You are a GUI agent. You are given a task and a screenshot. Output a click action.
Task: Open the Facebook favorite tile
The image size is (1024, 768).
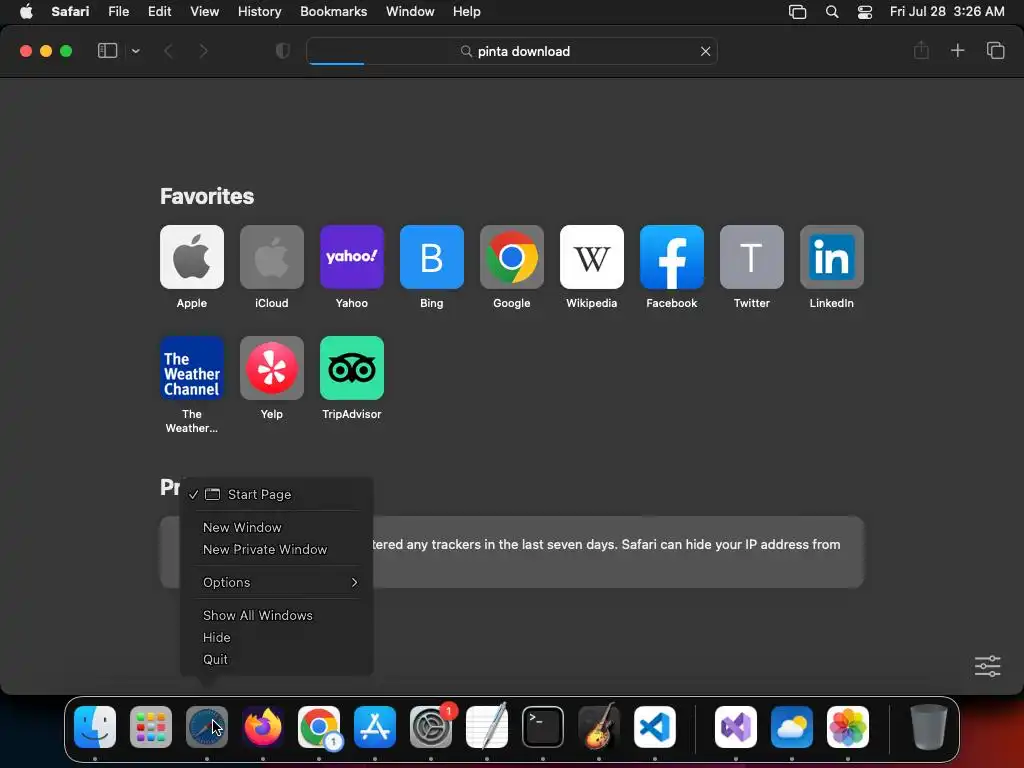pyautogui.click(x=671, y=257)
